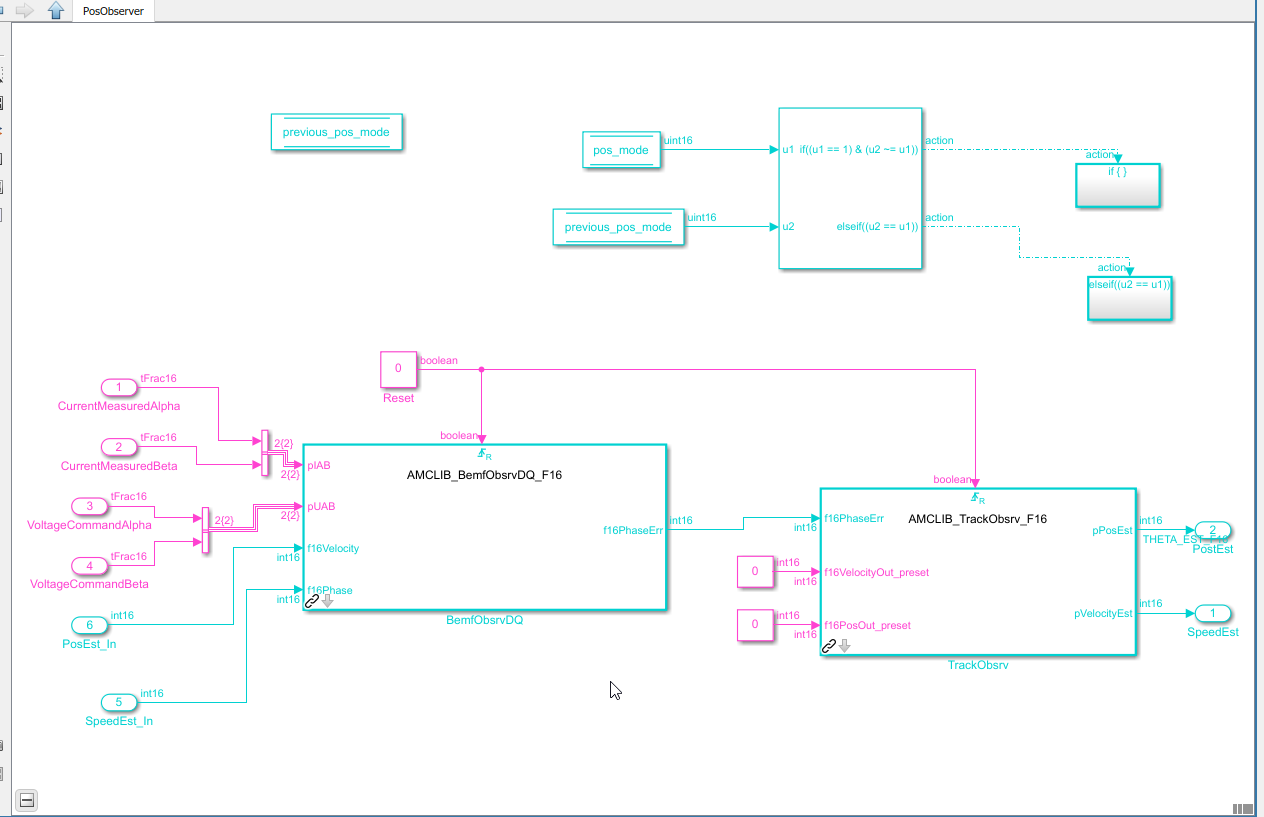The height and width of the screenshot is (817, 1264).
Task: Select the if { } action subsystem
Action: point(1117,185)
